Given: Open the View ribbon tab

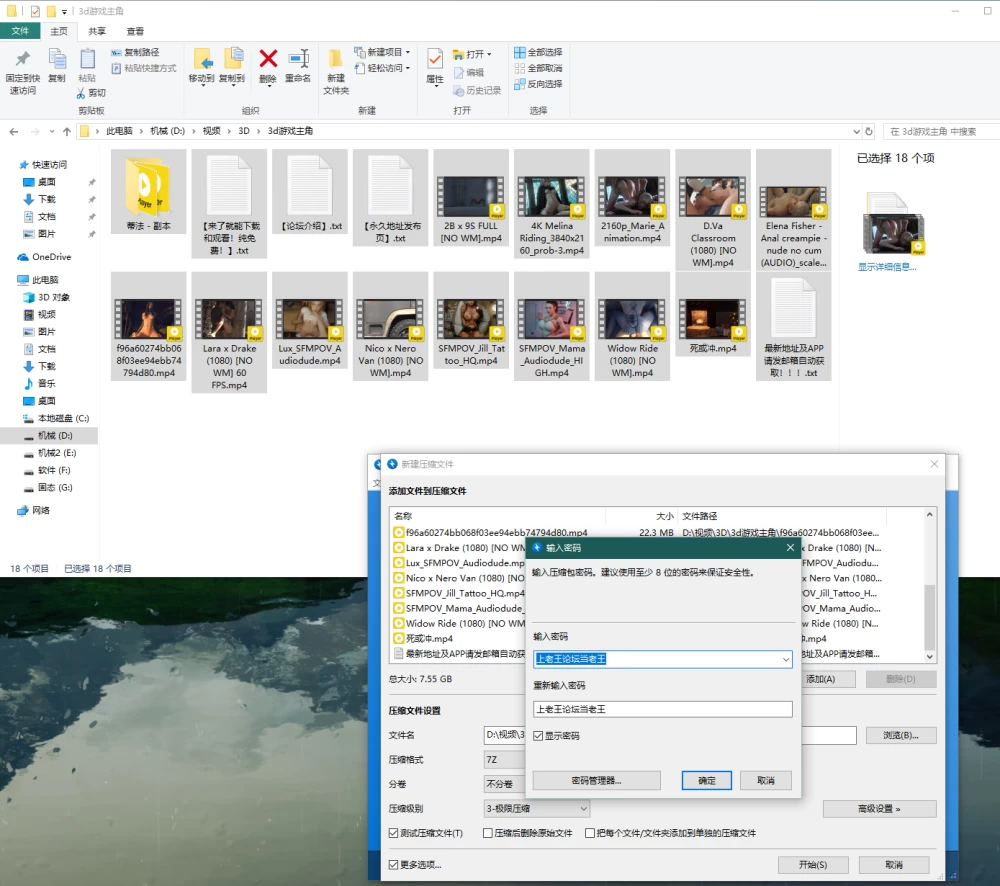Looking at the screenshot, I should tap(135, 31).
